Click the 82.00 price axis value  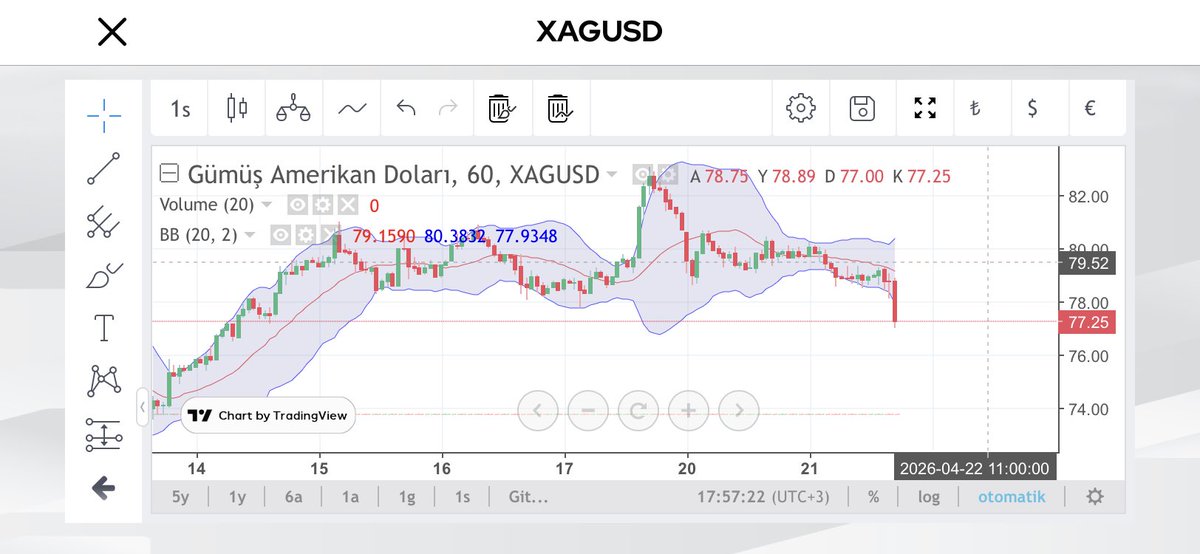click(1088, 196)
